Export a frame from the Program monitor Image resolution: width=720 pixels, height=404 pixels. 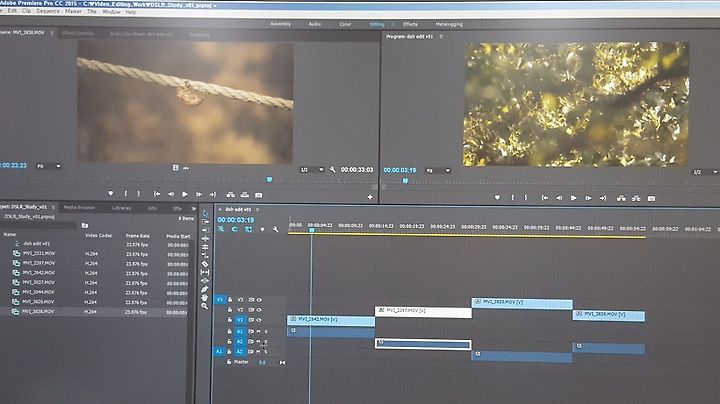pos(651,198)
